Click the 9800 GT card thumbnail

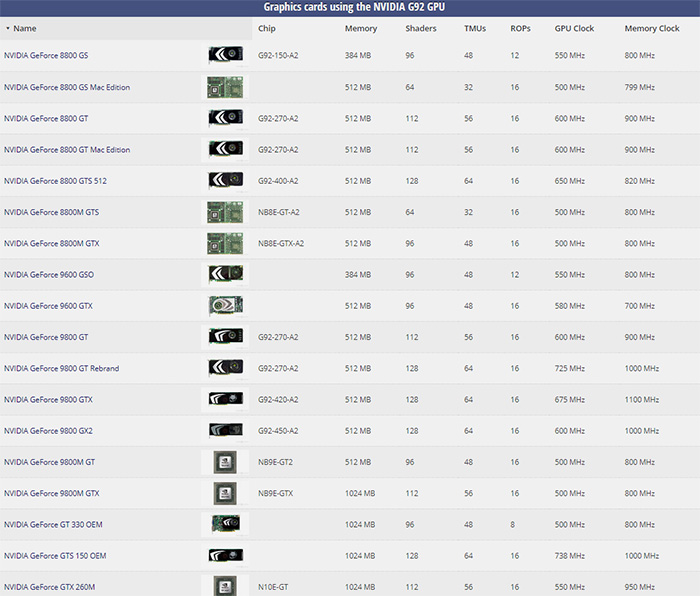click(226, 336)
